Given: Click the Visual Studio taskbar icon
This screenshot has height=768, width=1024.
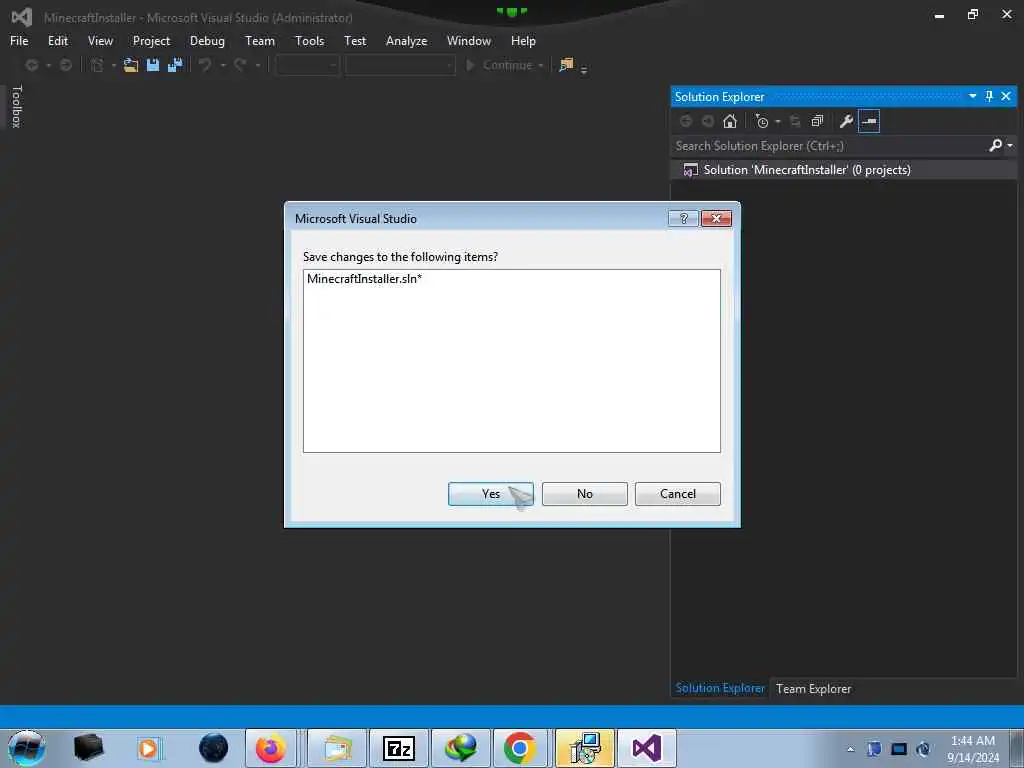Looking at the screenshot, I should tap(647, 748).
